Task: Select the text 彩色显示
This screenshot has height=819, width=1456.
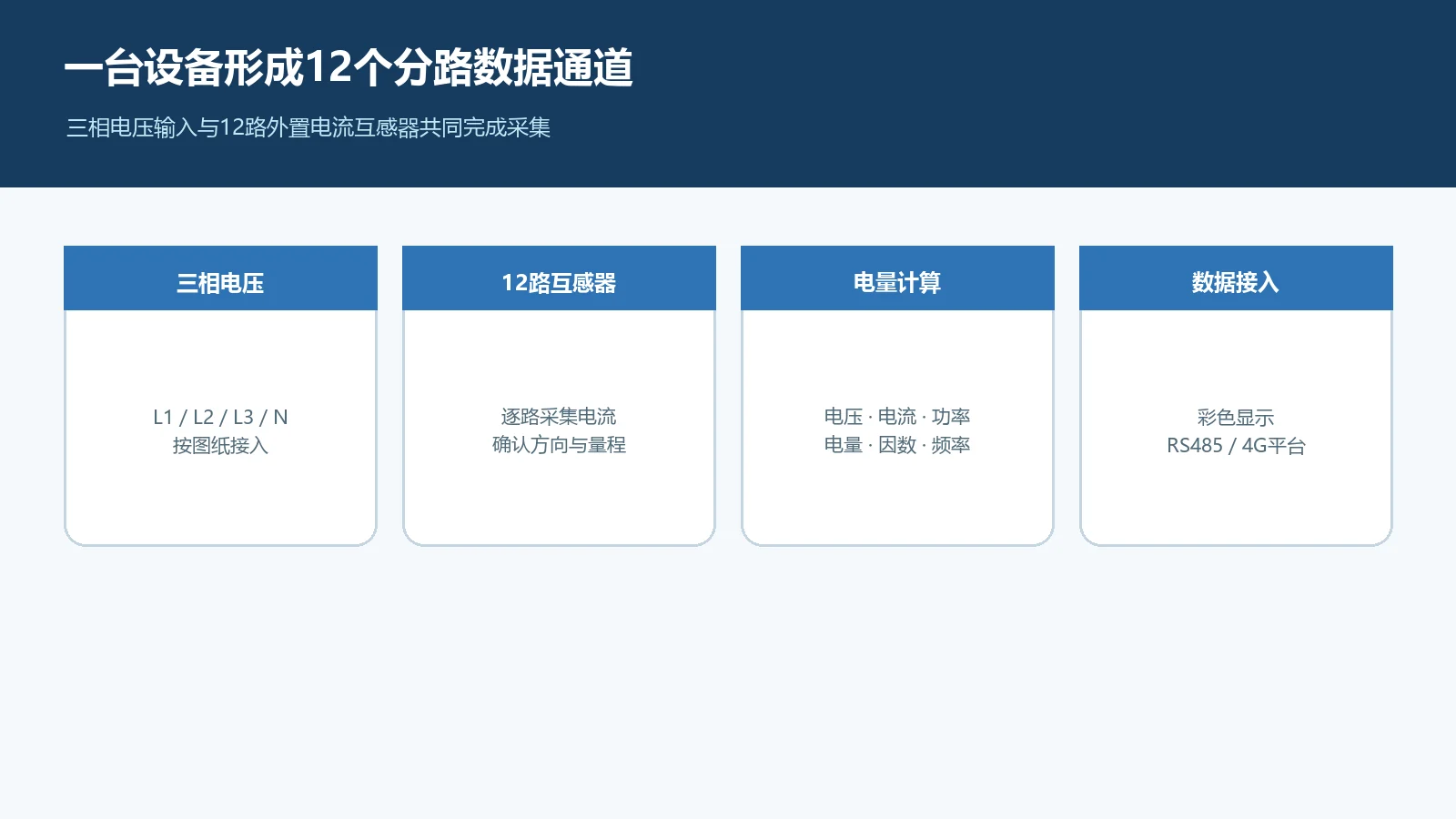Action: click(x=1236, y=417)
